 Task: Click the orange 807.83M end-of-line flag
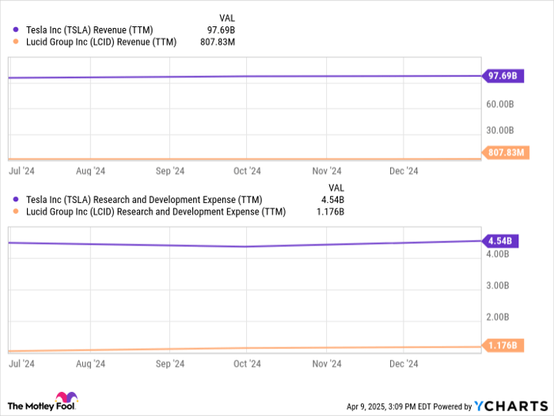(506, 153)
